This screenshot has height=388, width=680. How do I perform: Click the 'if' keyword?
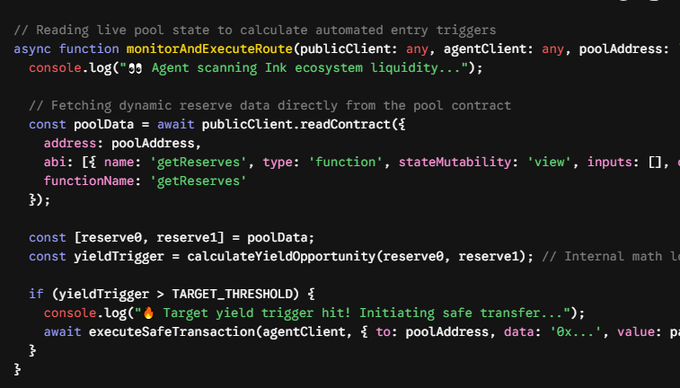click(x=36, y=294)
